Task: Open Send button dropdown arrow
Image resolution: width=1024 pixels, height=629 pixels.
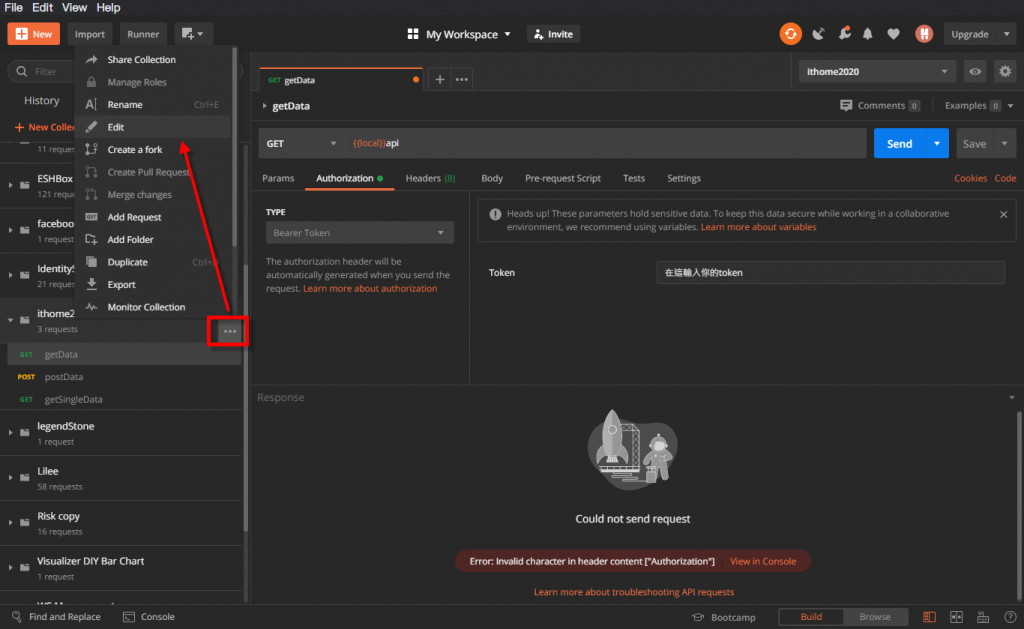Action: point(936,144)
